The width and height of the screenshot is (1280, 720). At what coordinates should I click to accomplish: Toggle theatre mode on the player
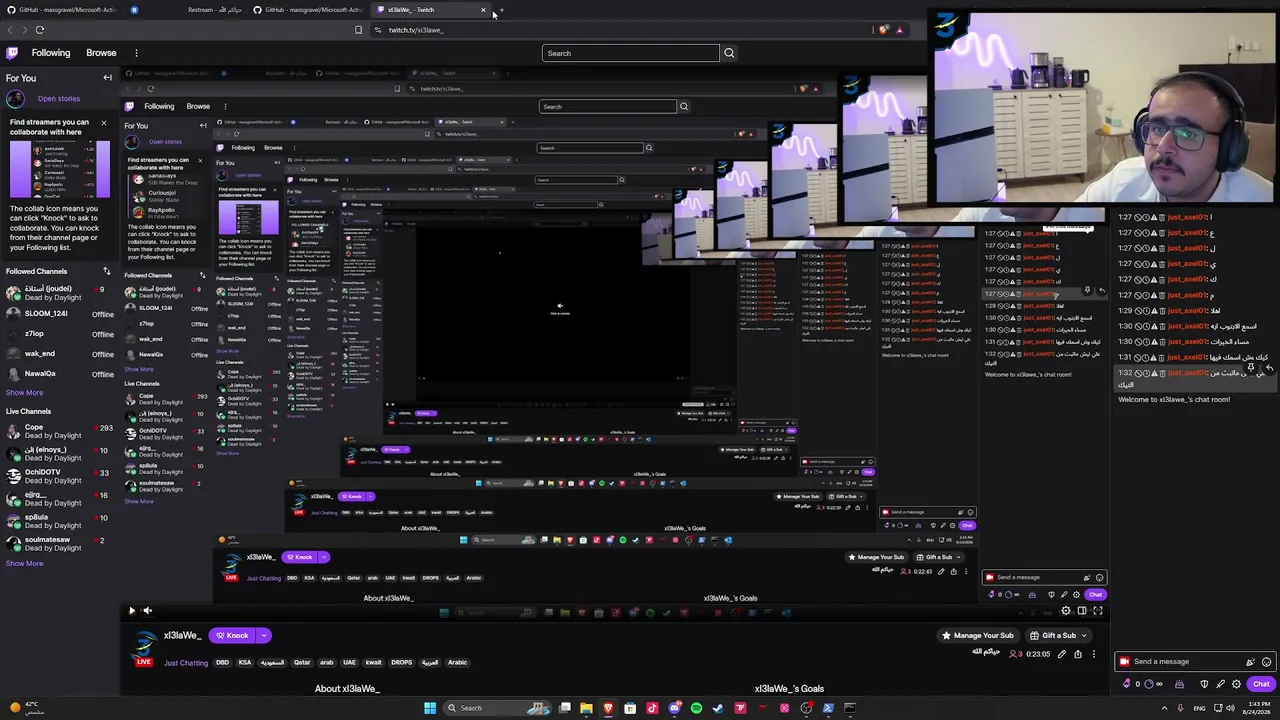pyautogui.click(x=1082, y=611)
